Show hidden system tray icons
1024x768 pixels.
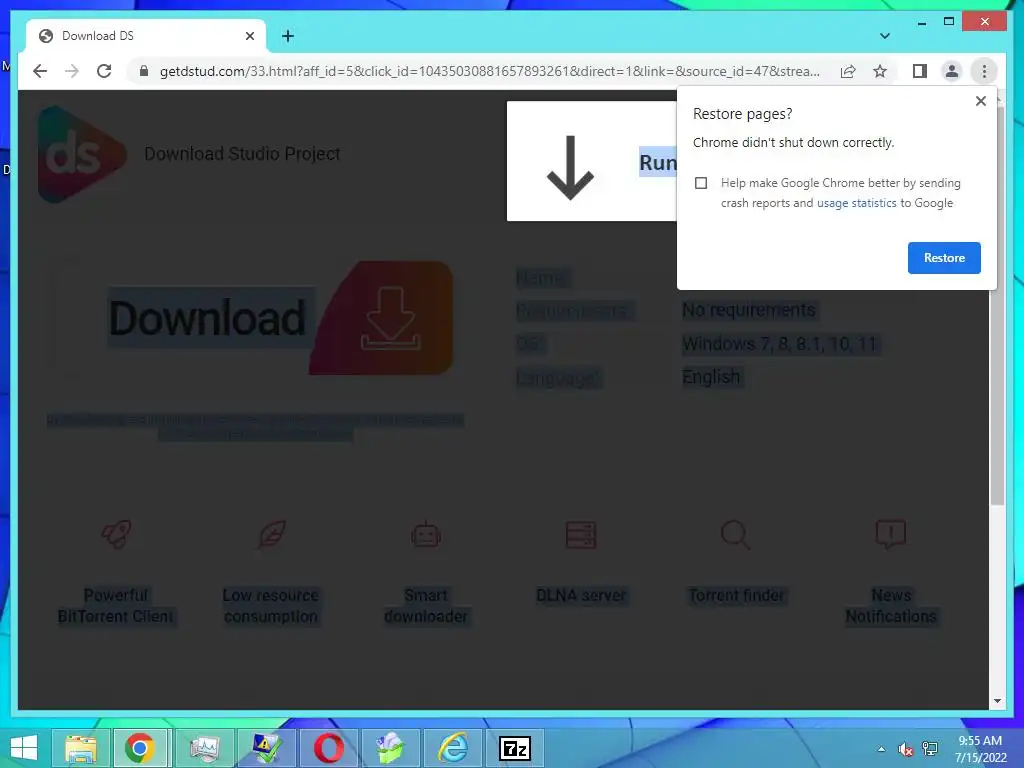[x=882, y=749]
